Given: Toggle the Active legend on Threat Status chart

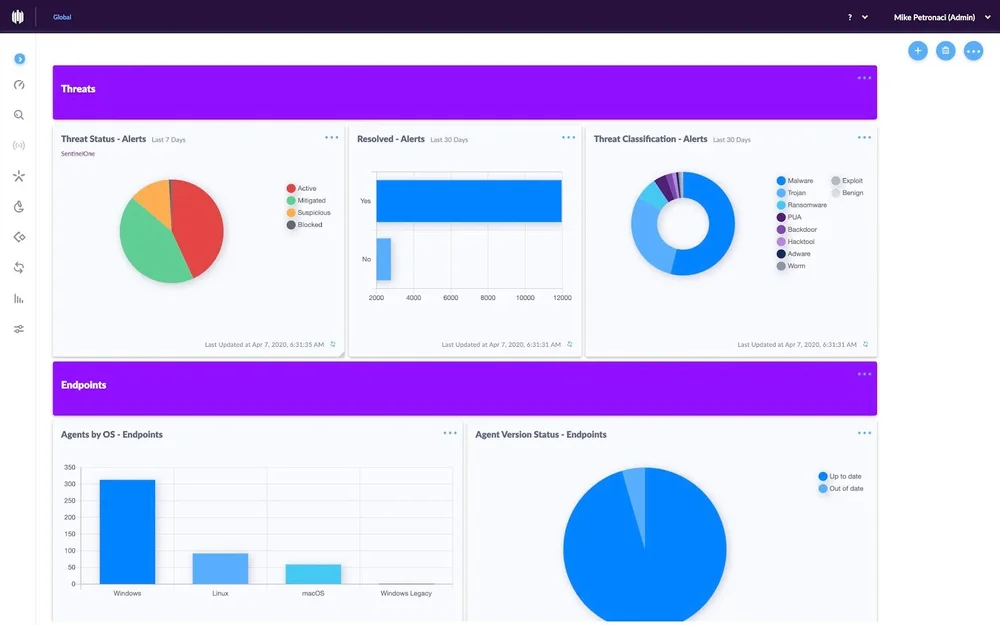Looking at the screenshot, I should 302,188.
